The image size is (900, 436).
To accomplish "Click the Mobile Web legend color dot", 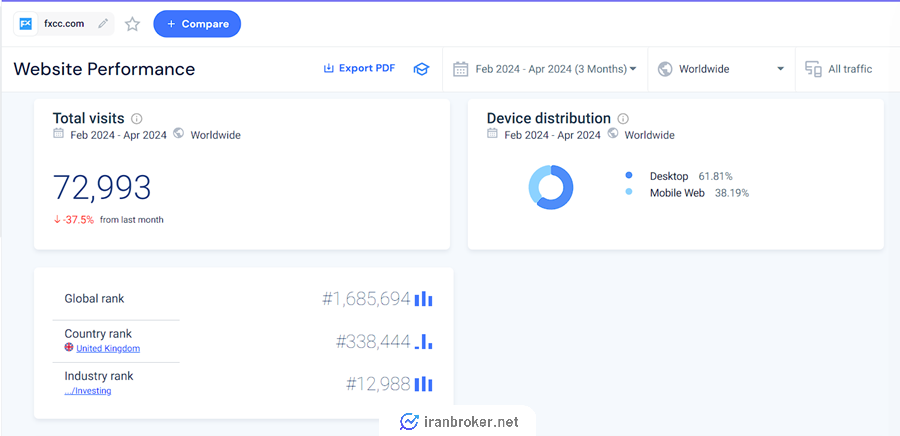I will (629, 192).
